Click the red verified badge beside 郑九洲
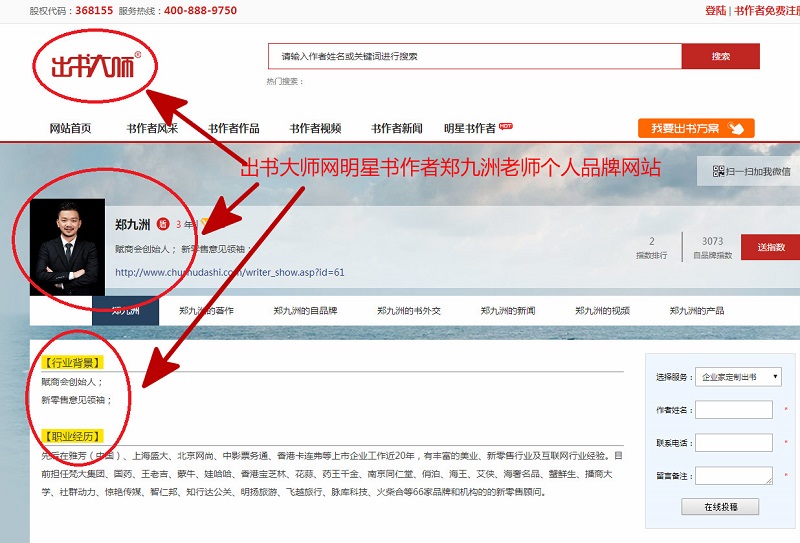The image size is (800, 543). (163, 224)
